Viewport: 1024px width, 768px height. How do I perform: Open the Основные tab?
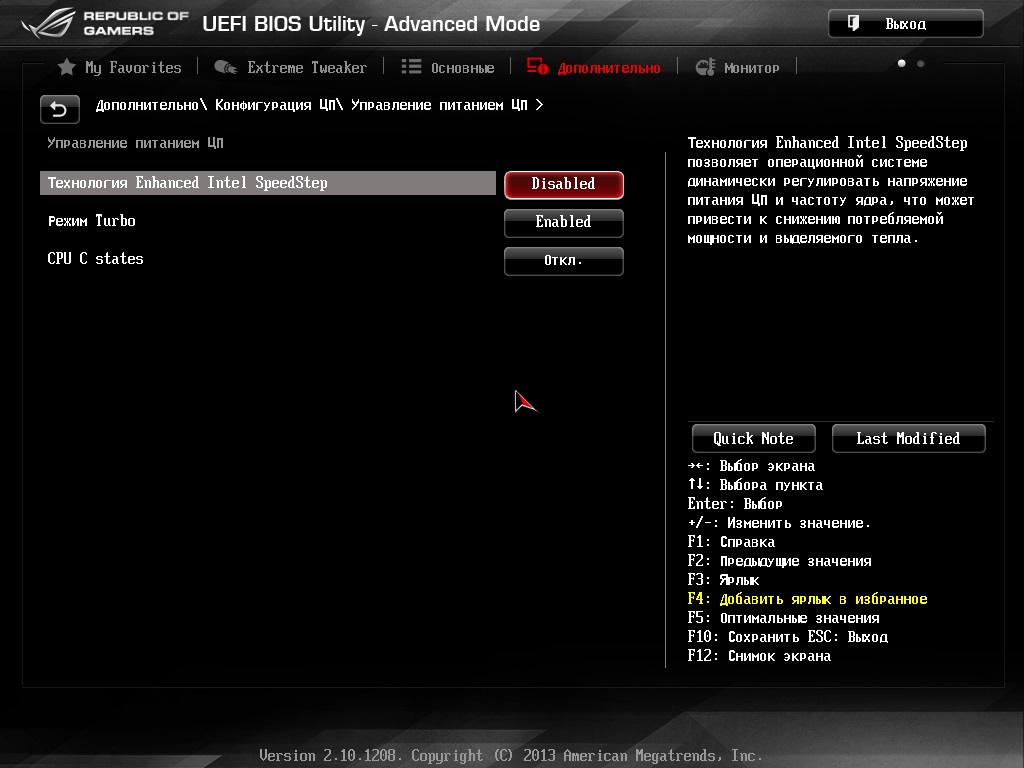point(448,67)
